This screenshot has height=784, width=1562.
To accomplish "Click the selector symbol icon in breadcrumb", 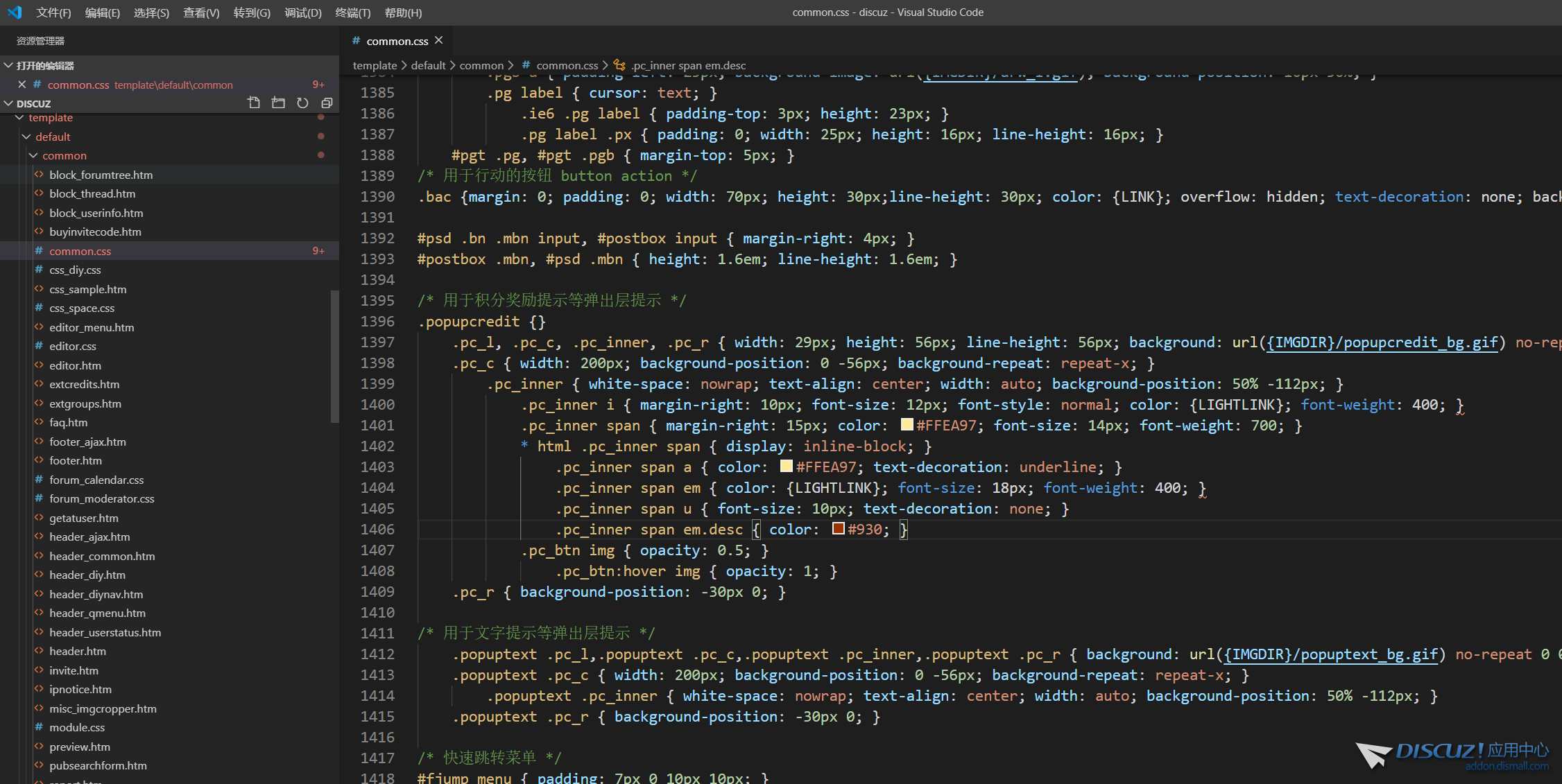I will pyautogui.click(x=619, y=65).
